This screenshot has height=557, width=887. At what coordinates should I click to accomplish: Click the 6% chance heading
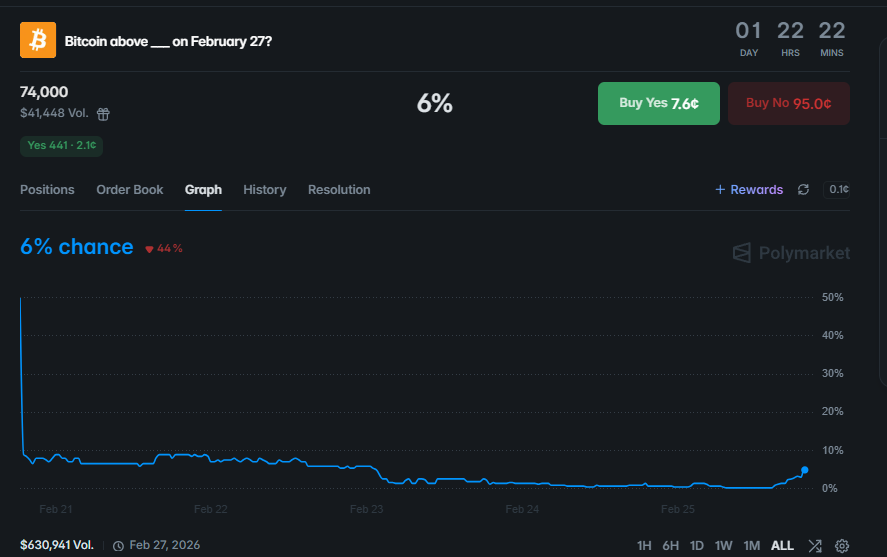[77, 247]
